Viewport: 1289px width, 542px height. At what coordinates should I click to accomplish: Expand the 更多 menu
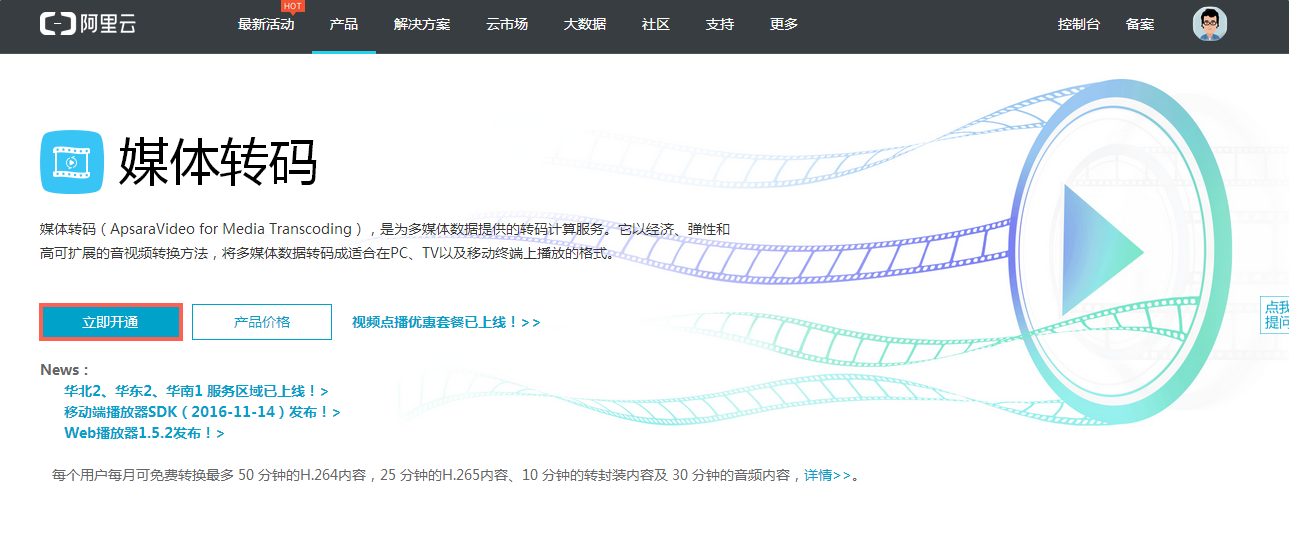pos(784,24)
